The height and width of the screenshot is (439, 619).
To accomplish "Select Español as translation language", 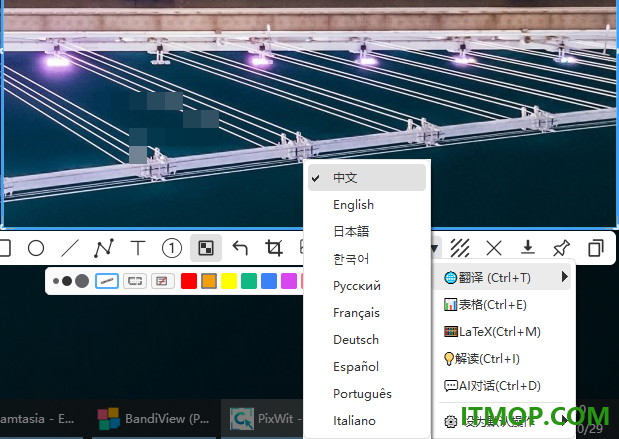I will coord(367,367).
